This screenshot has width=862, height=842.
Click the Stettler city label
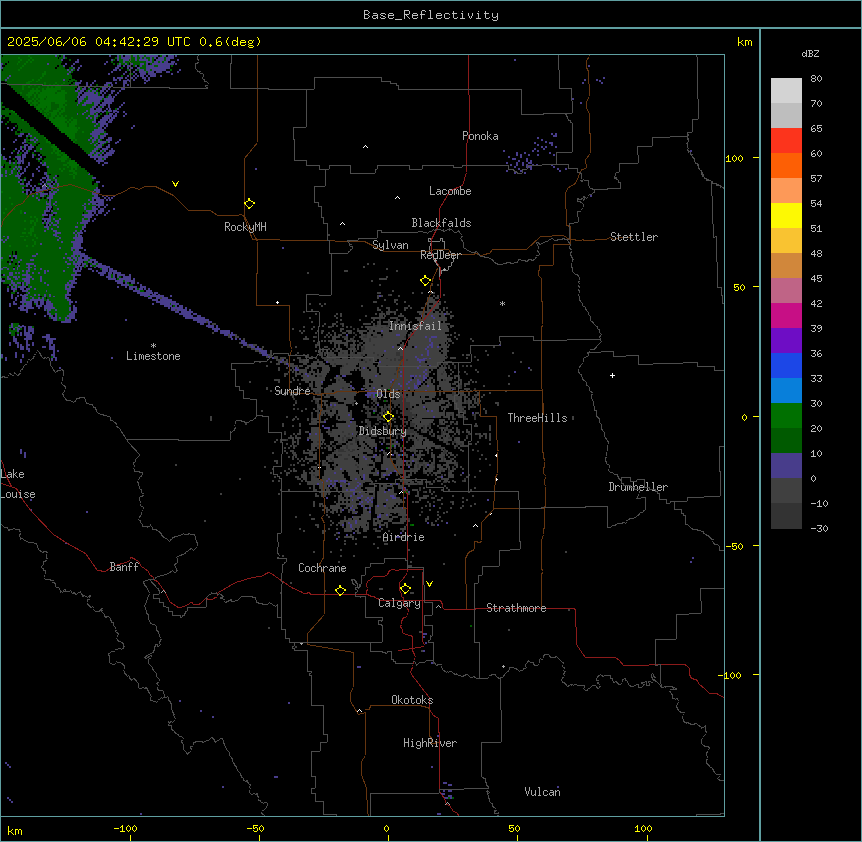click(634, 237)
